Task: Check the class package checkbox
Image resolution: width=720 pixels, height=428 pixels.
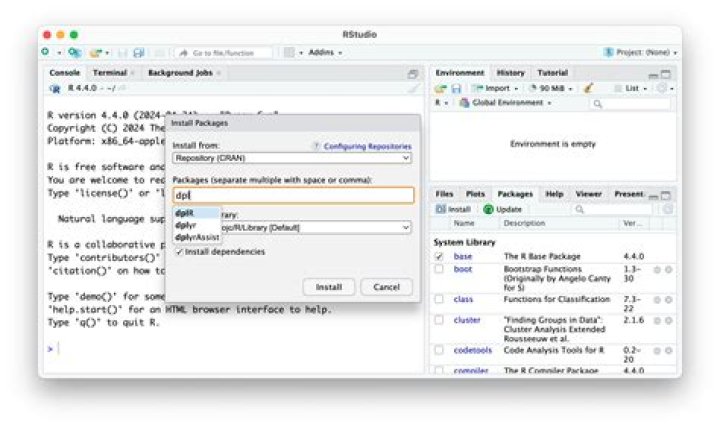Action: coord(439,299)
